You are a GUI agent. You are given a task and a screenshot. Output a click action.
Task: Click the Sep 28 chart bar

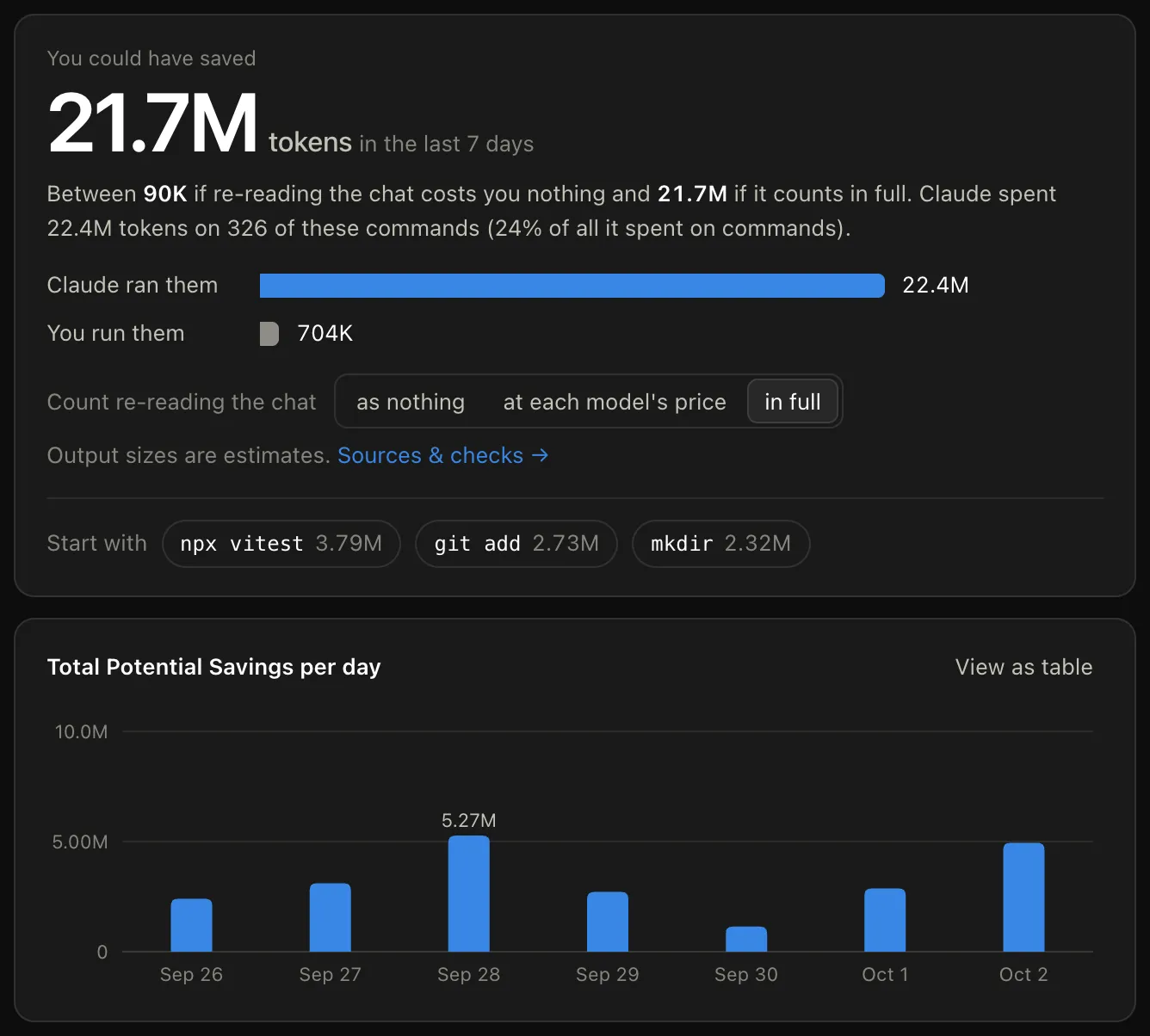469,894
